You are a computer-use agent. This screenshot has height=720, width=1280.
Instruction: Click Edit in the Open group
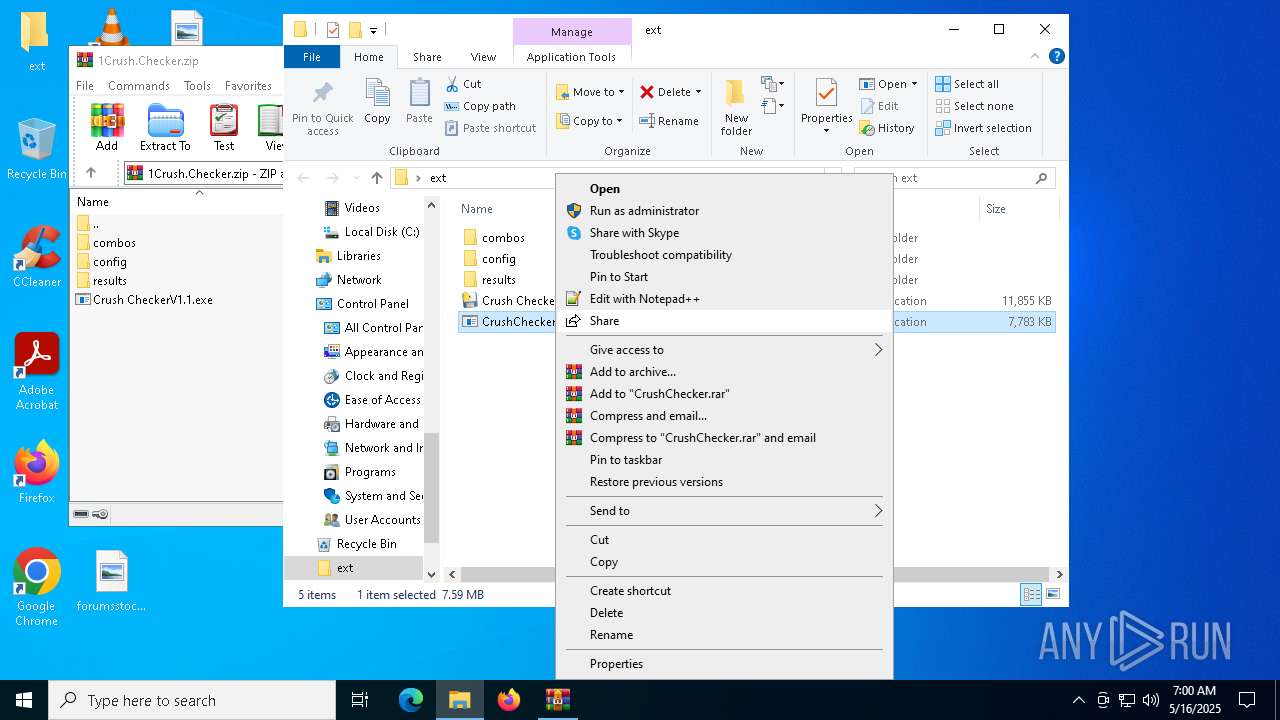pos(878,106)
